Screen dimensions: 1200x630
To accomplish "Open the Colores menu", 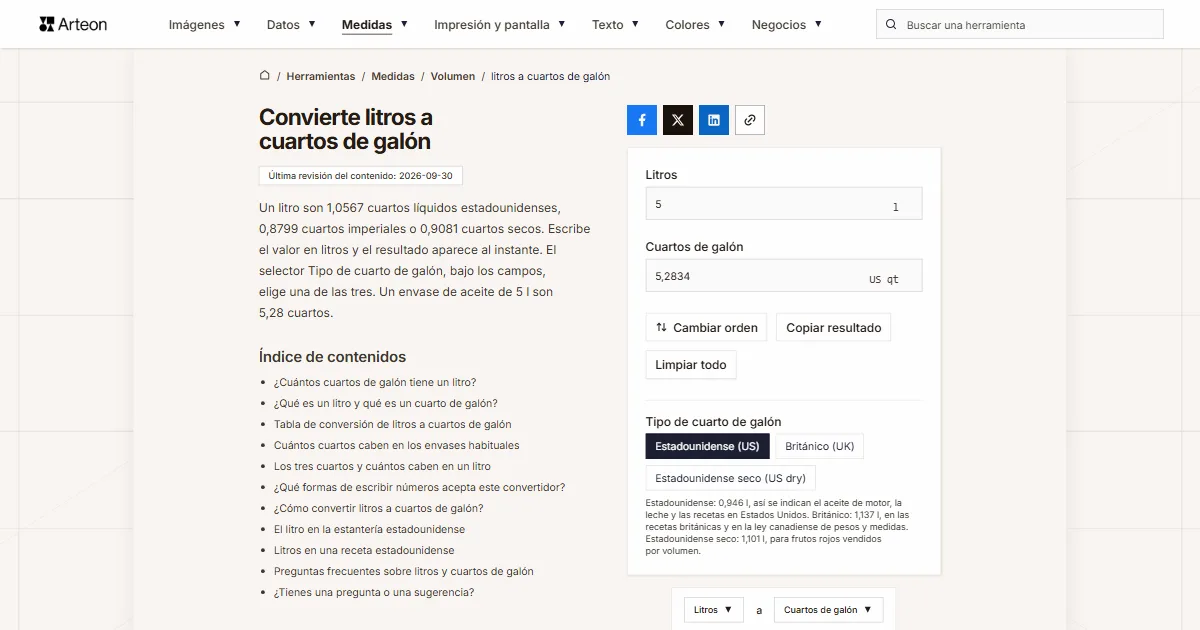I will pyautogui.click(x=696, y=25).
